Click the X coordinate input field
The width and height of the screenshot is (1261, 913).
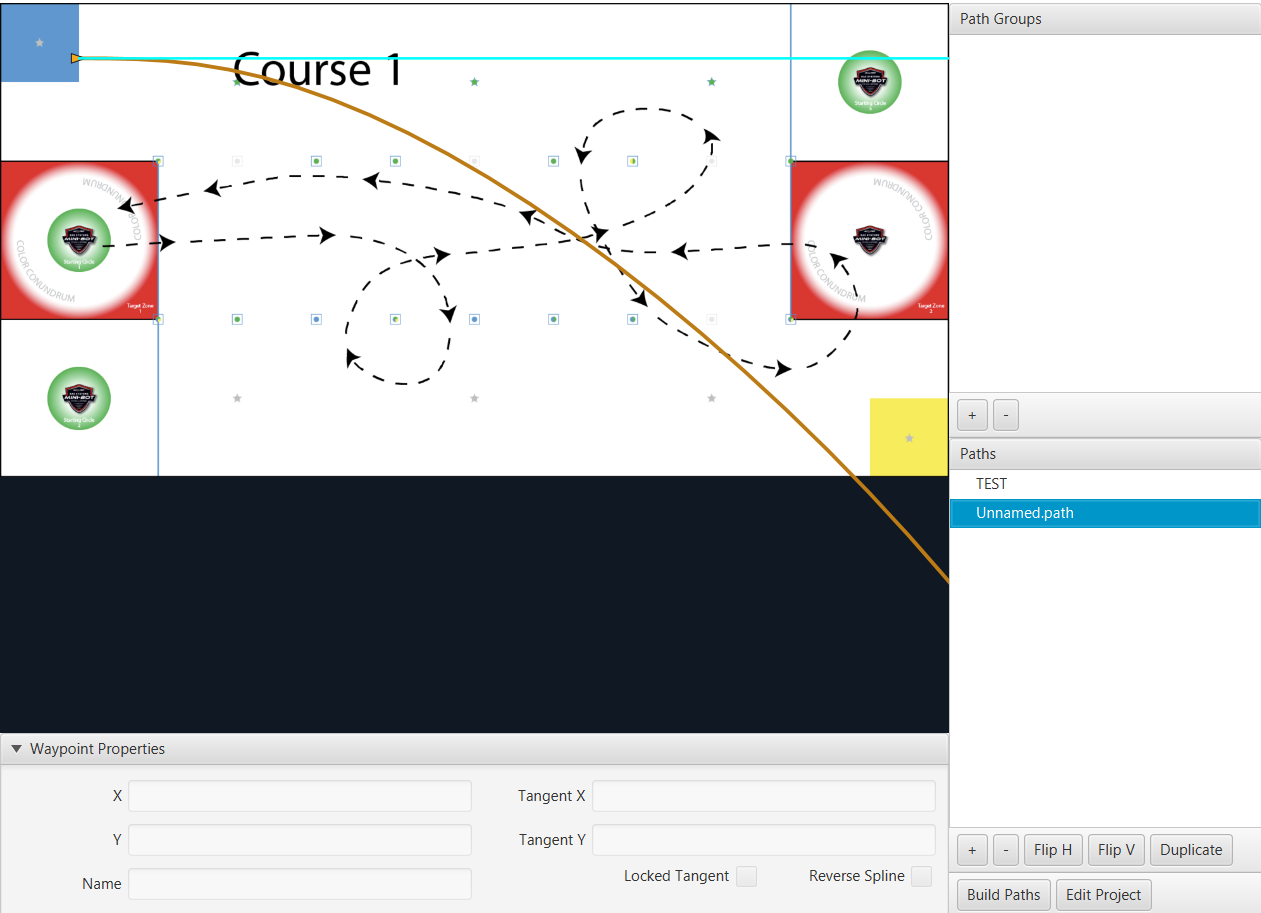point(300,796)
